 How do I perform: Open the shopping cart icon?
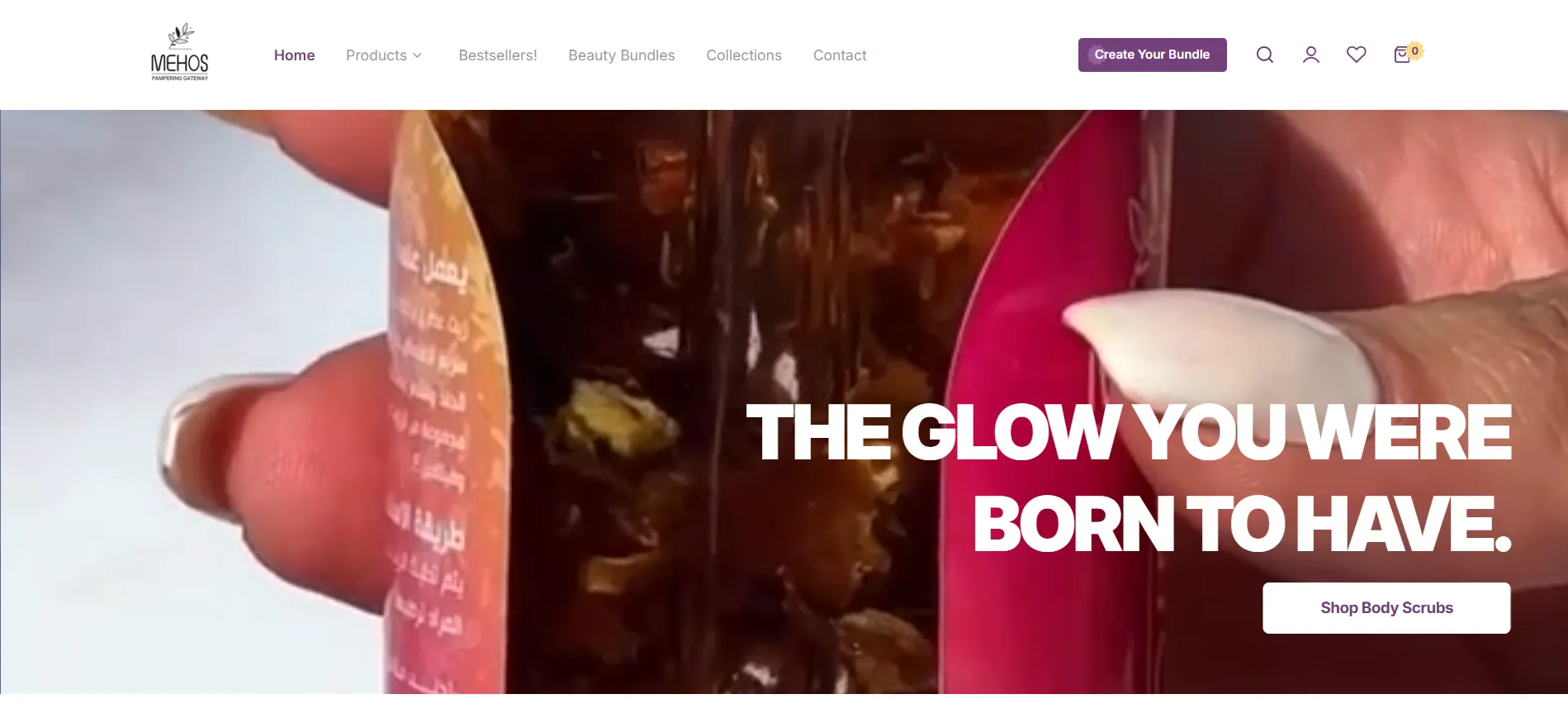click(x=1402, y=55)
